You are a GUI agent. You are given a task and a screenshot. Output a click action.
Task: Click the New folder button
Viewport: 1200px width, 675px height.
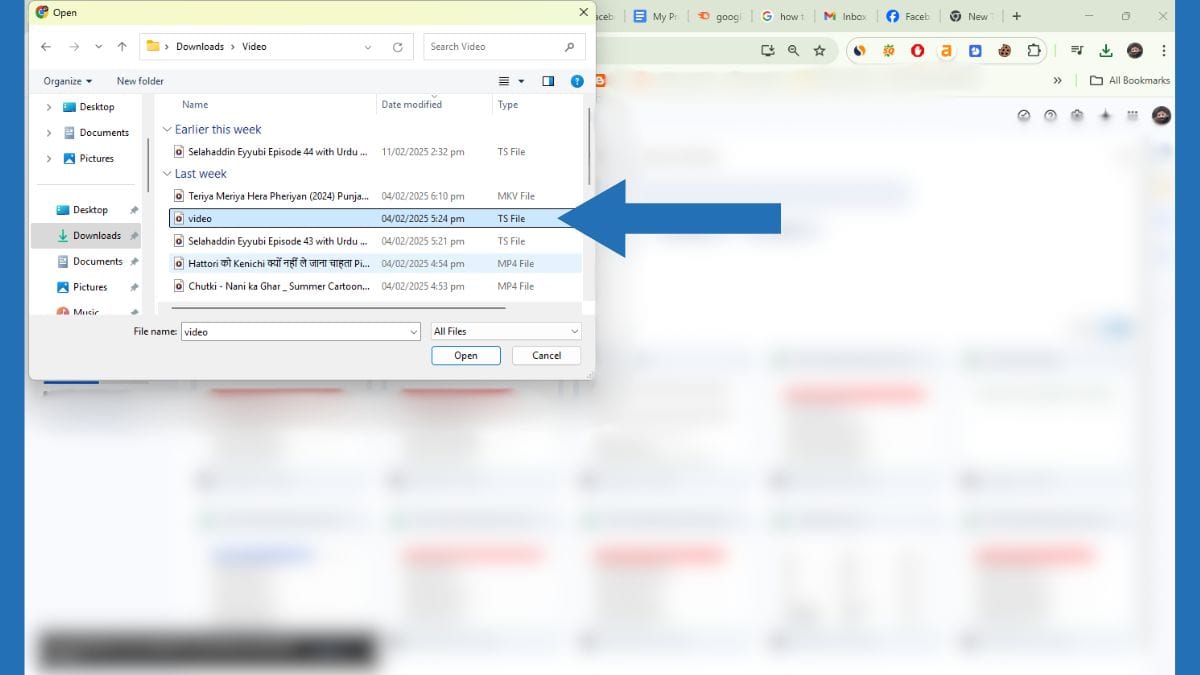pyautogui.click(x=140, y=81)
